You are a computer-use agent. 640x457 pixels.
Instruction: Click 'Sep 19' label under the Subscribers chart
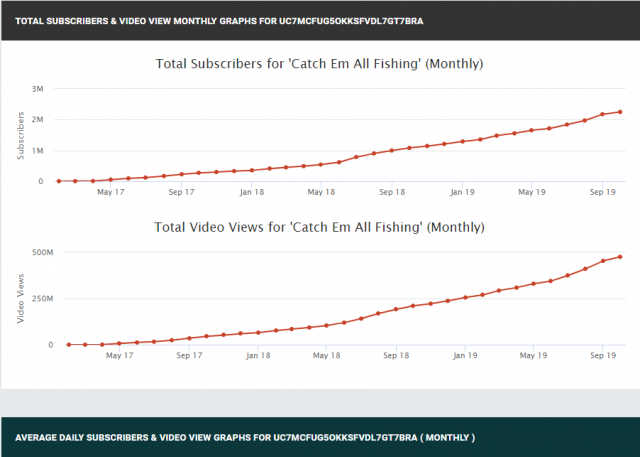coord(603,192)
